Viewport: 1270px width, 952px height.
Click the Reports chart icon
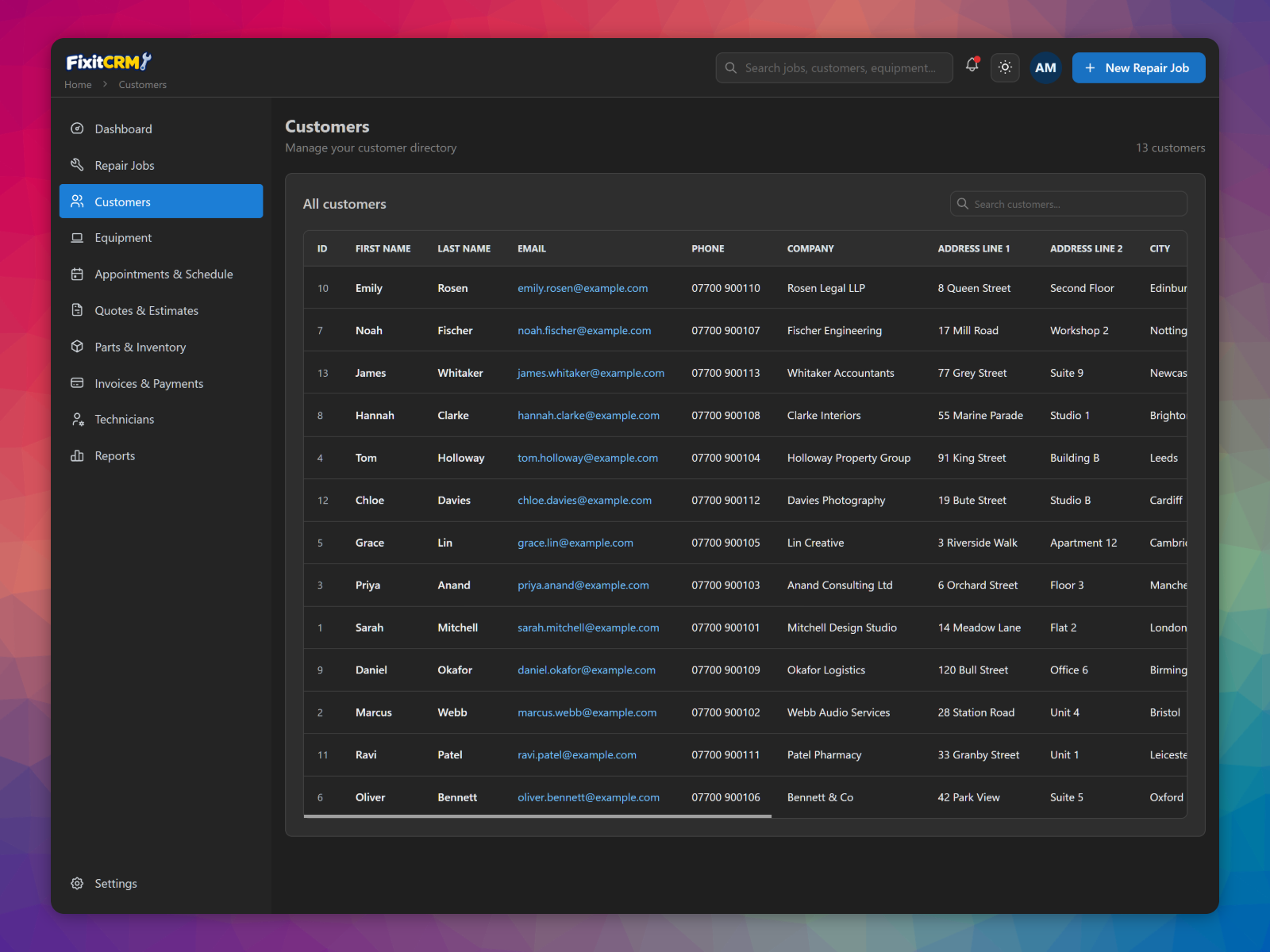click(77, 455)
